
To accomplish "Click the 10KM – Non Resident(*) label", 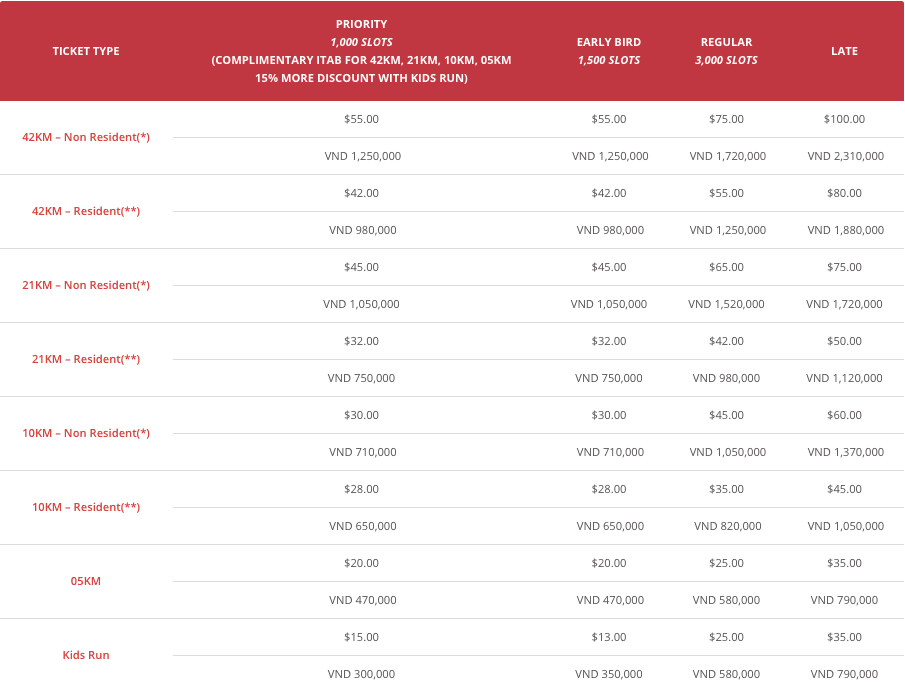I will [86, 433].
